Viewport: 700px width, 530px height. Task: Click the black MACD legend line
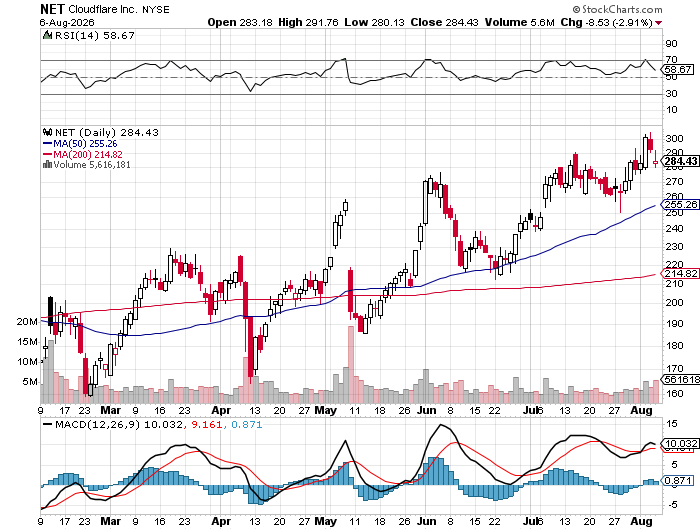[47, 424]
